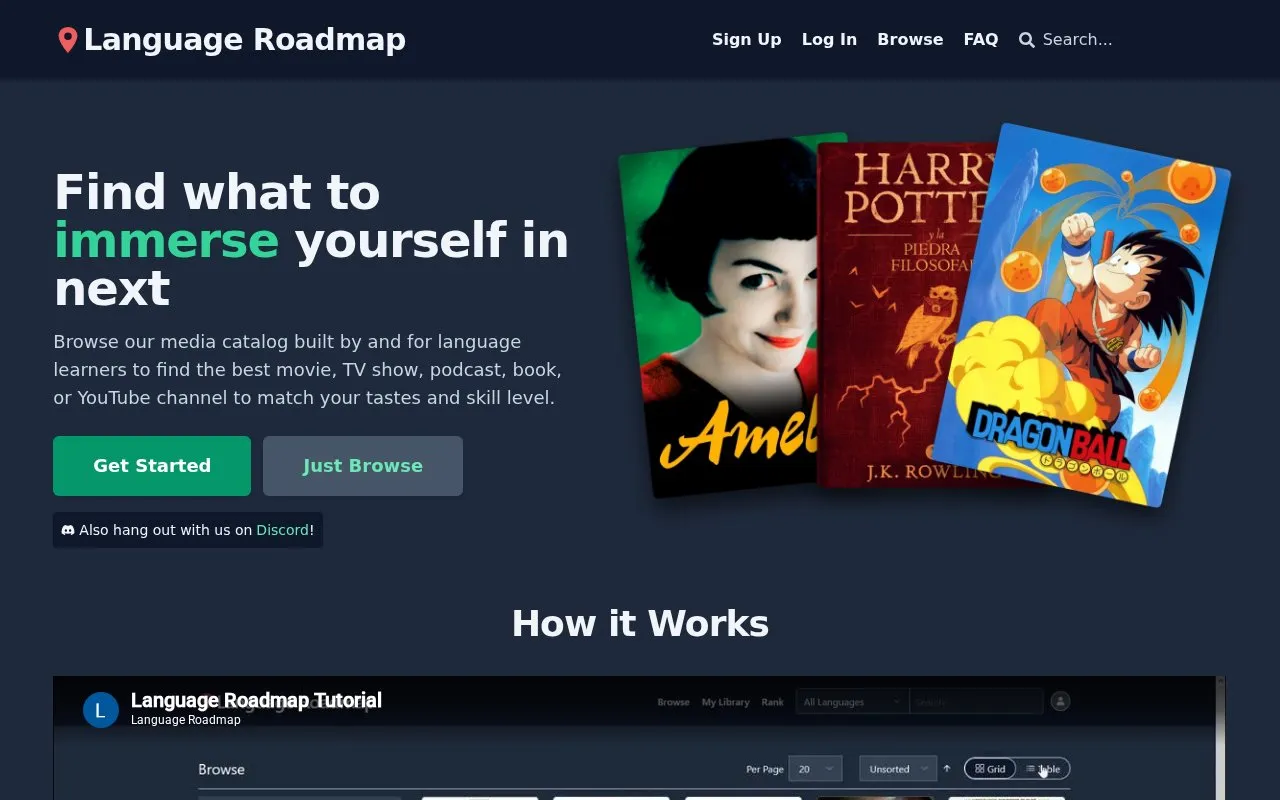Click the magnifying glass search icon

tap(1027, 40)
